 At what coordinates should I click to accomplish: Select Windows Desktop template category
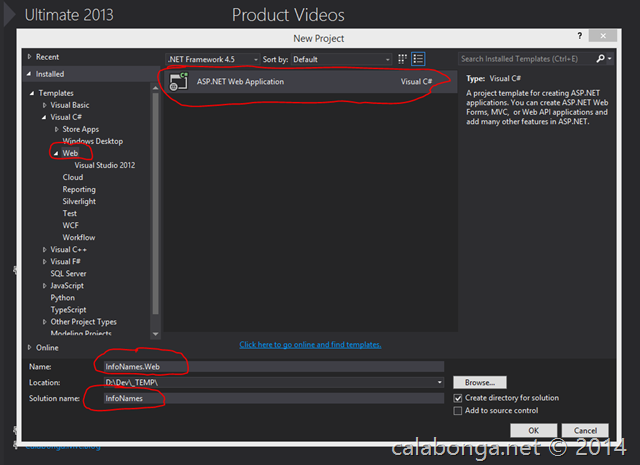click(93, 141)
